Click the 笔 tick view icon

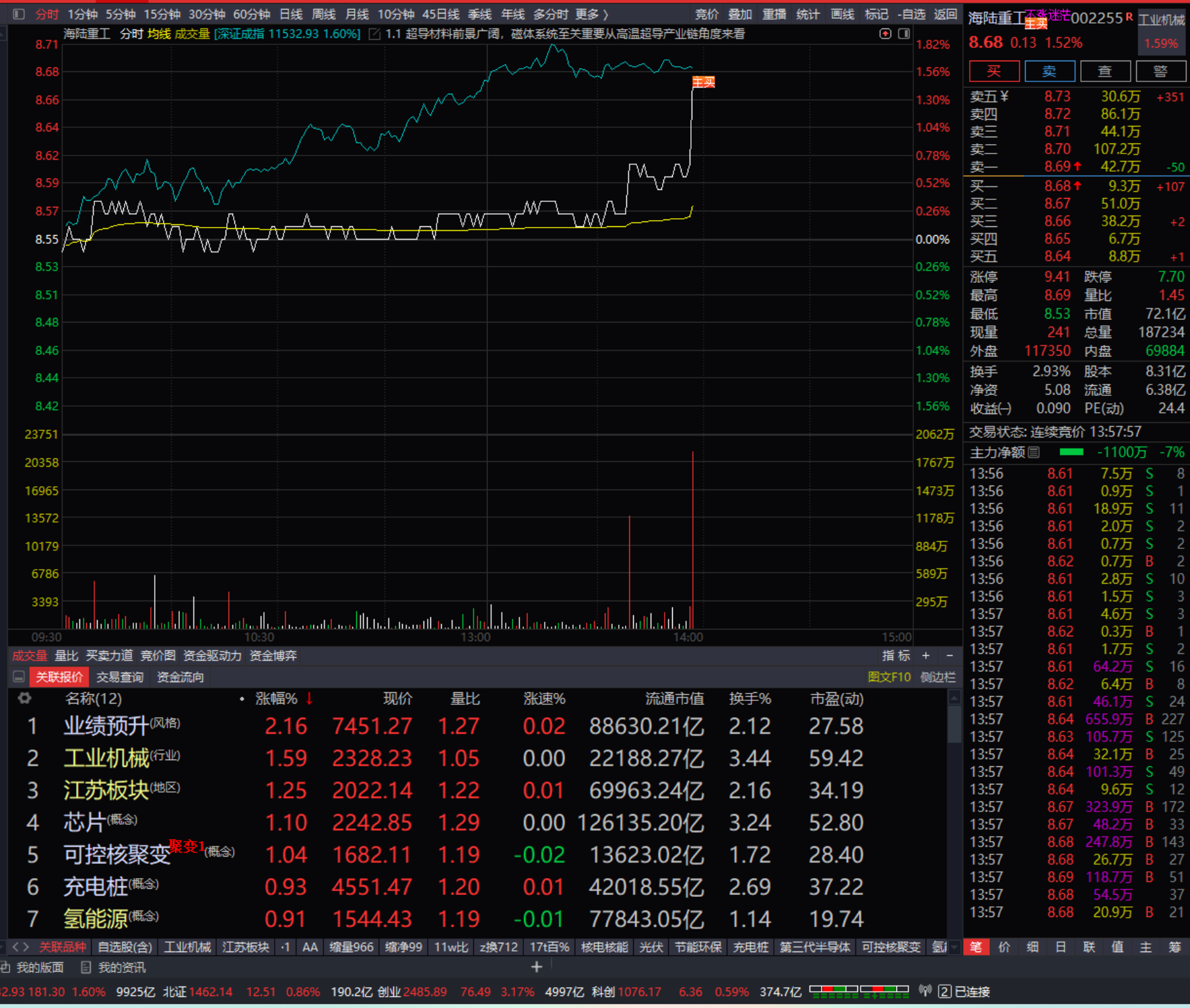[x=977, y=947]
